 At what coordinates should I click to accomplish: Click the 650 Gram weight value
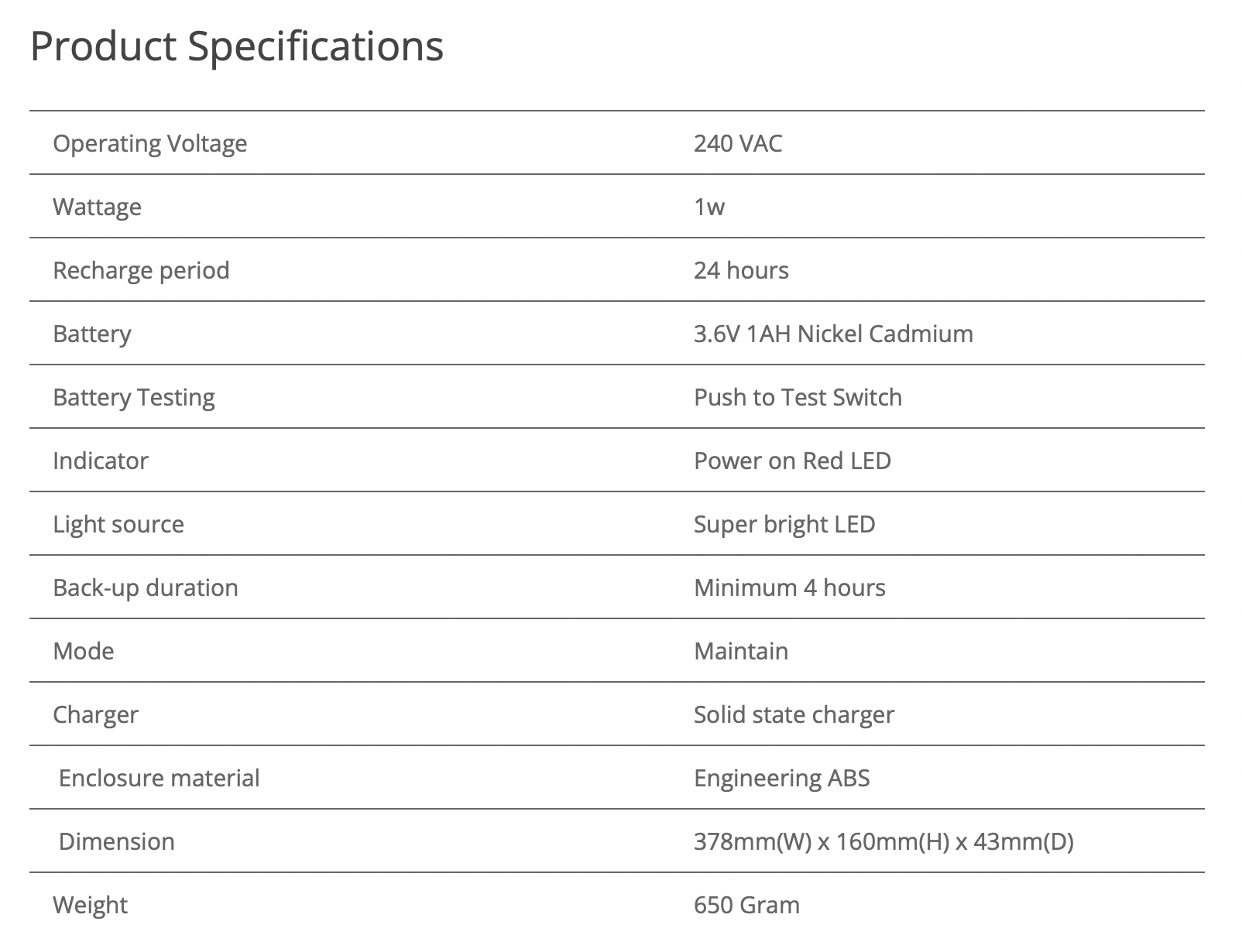[x=746, y=905]
